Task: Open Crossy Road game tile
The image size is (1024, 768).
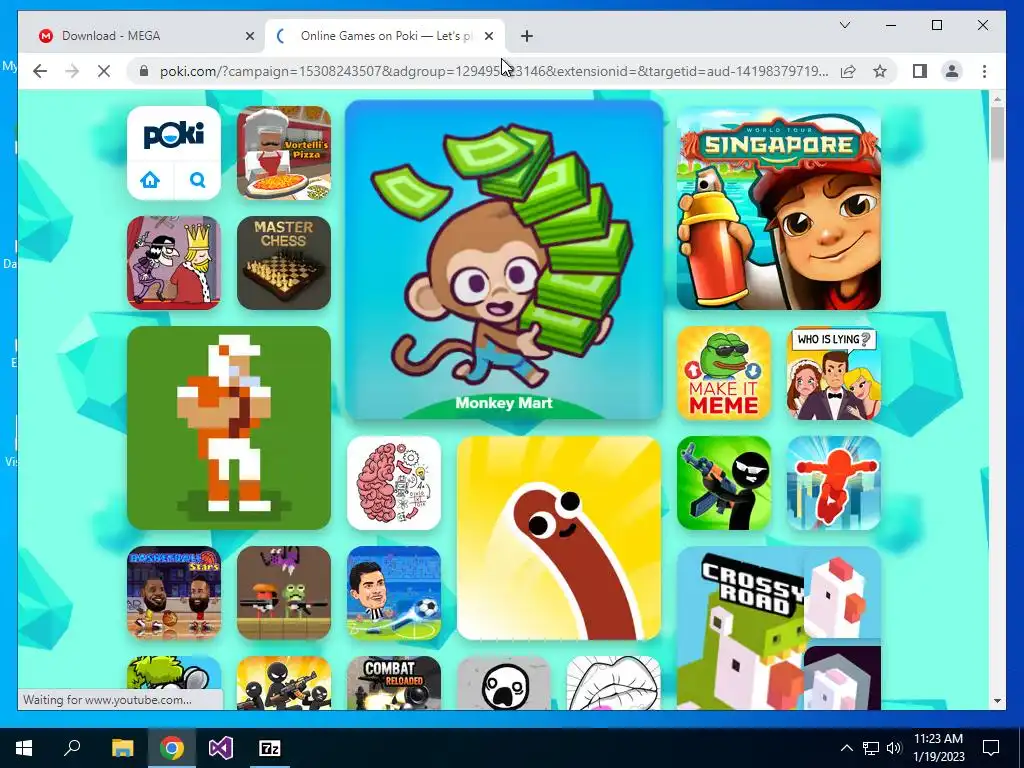Action: [779, 628]
